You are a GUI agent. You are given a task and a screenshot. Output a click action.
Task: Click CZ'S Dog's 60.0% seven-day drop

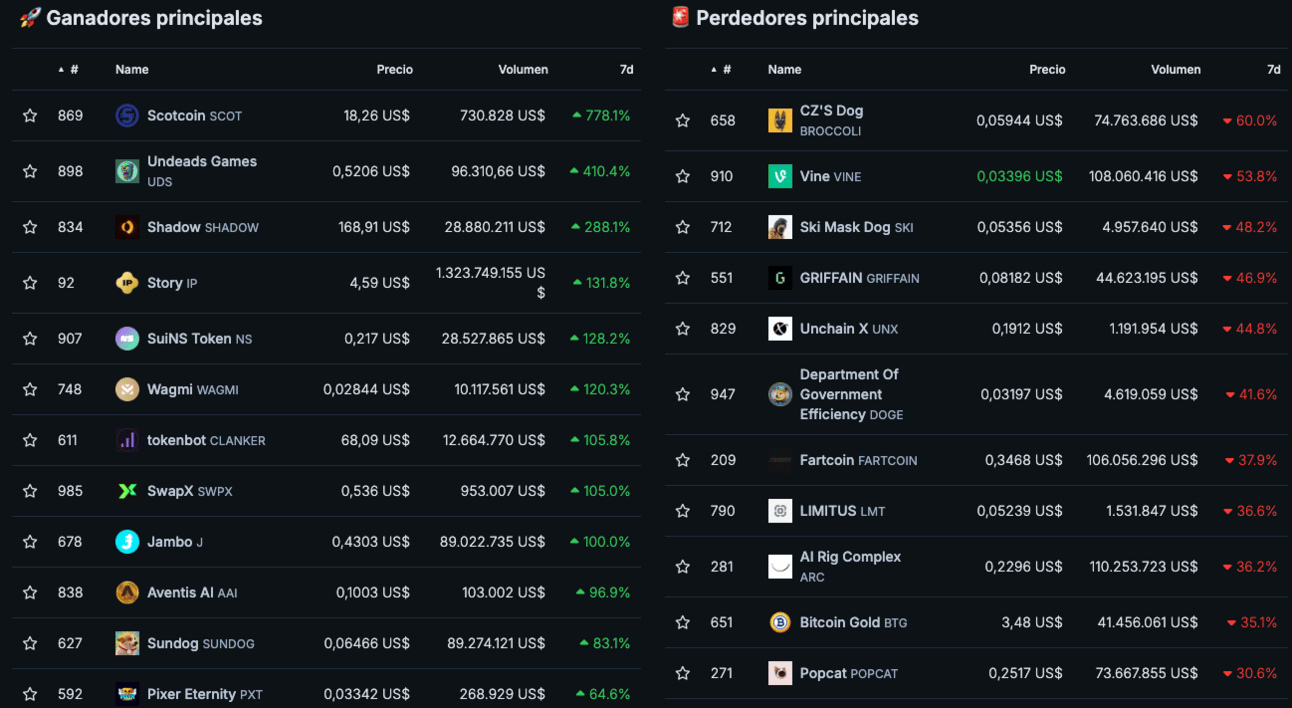coord(1250,120)
